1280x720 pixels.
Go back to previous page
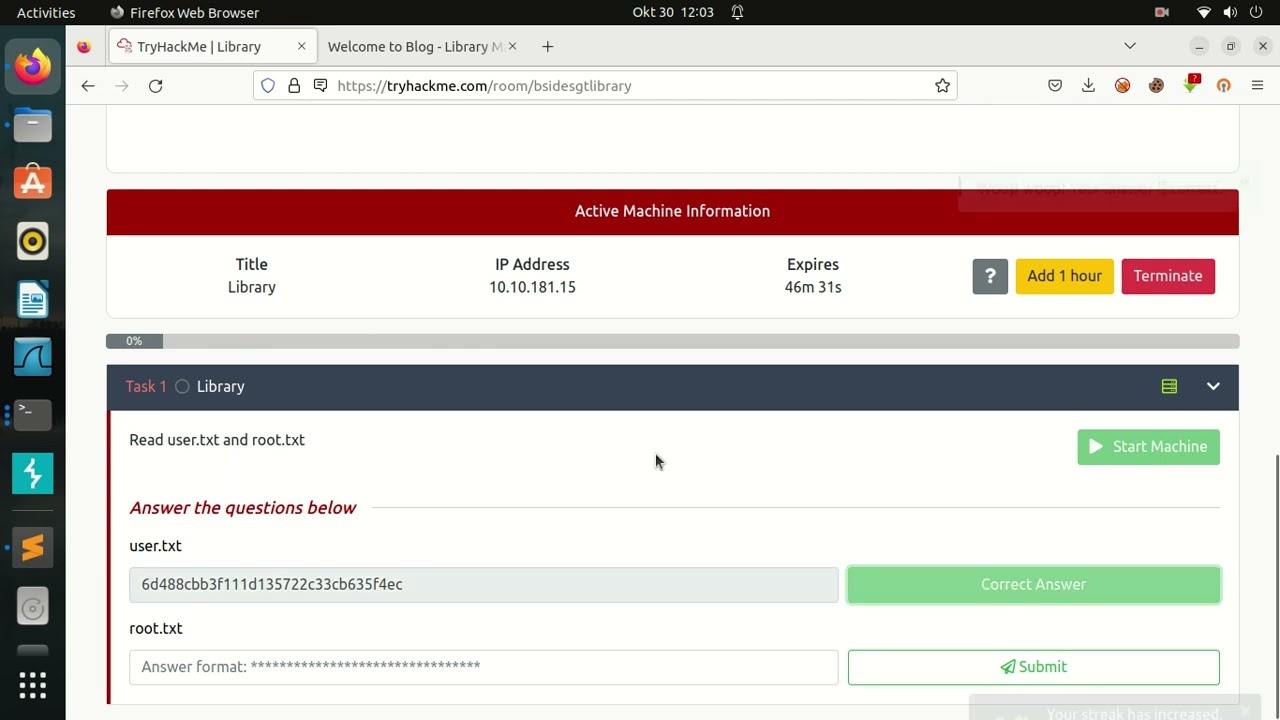click(x=88, y=86)
